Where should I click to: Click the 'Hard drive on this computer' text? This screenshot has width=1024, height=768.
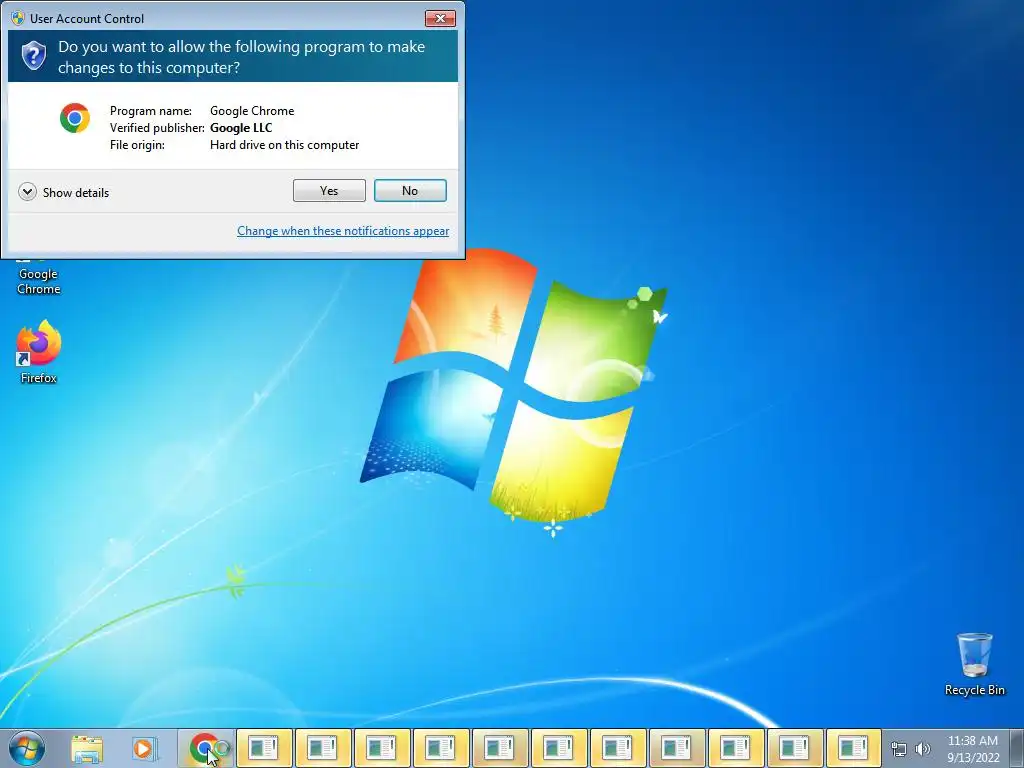pyautogui.click(x=285, y=145)
